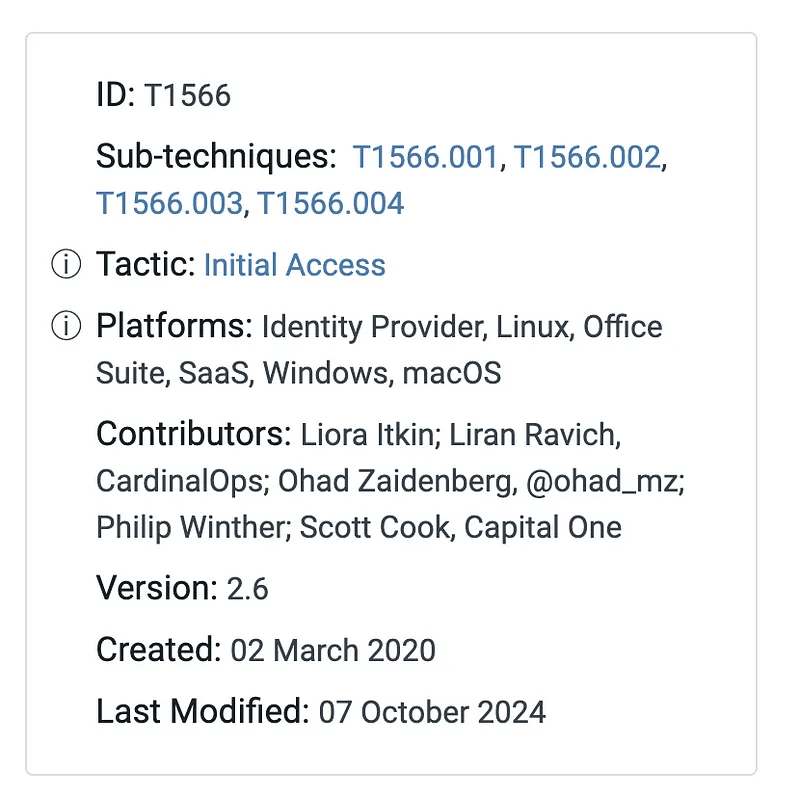Click Last Modified date 07 October 2024

coord(432,713)
